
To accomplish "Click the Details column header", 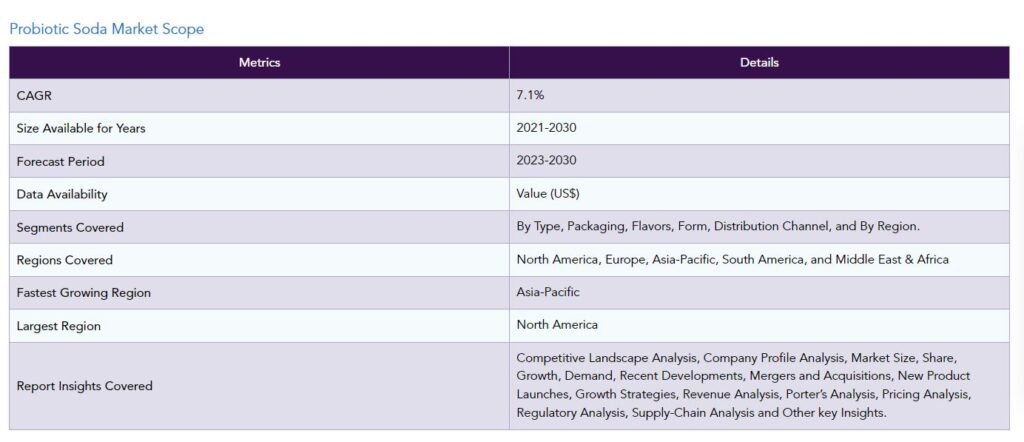I will pos(759,62).
